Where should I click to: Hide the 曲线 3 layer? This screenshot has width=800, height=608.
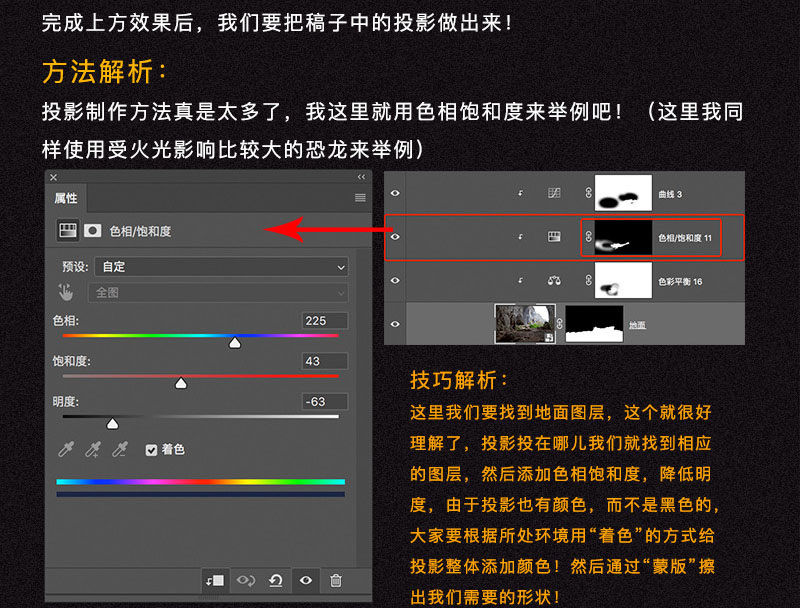pos(395,193)
